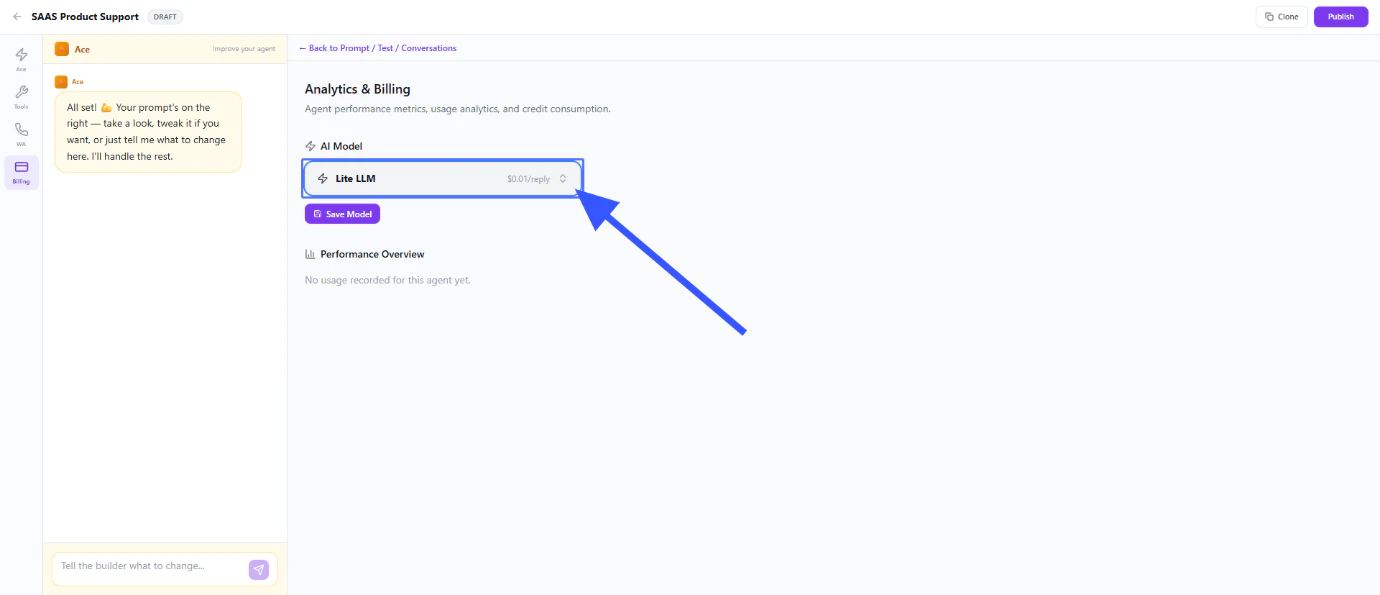This screenshot has width=1380, height=595.
Task: Click the Save Model button
Action: (342, 214)
